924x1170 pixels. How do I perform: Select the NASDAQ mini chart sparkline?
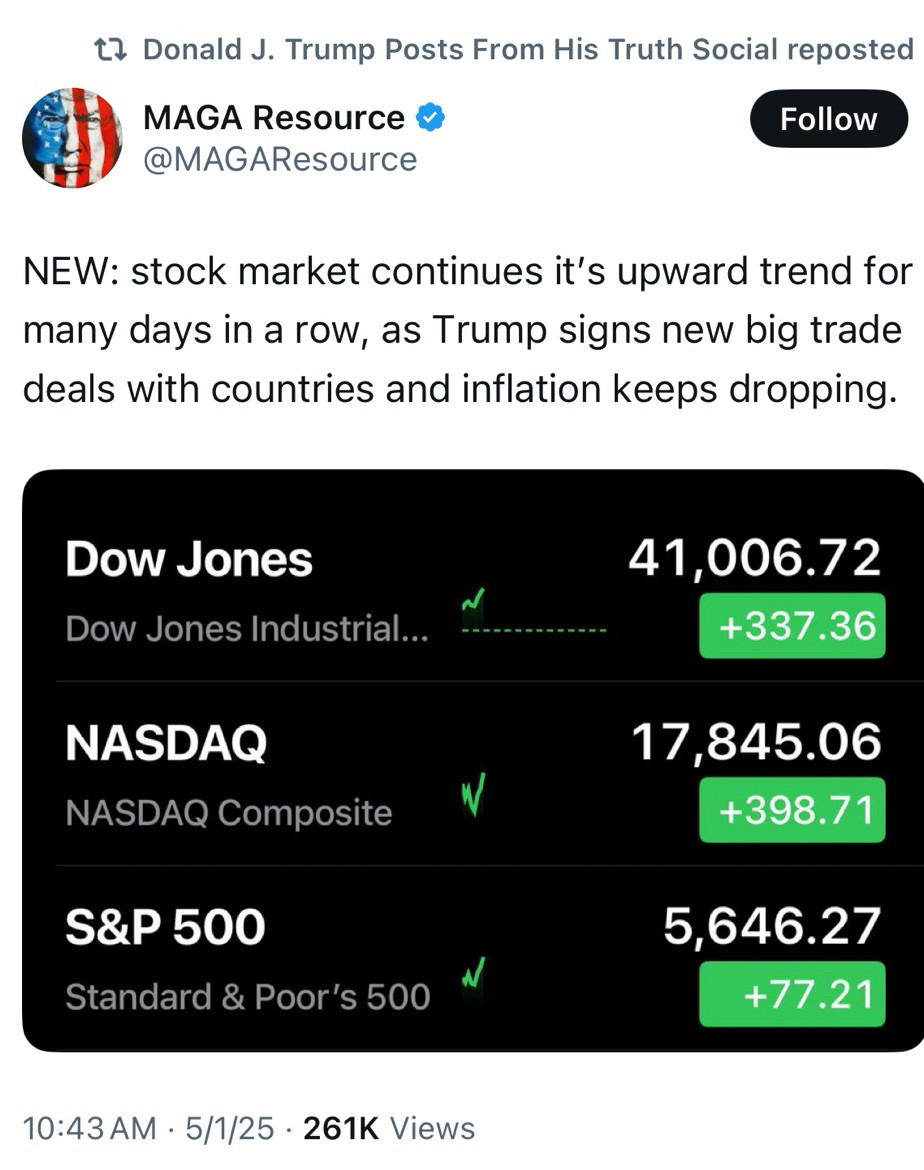point(474,794)
